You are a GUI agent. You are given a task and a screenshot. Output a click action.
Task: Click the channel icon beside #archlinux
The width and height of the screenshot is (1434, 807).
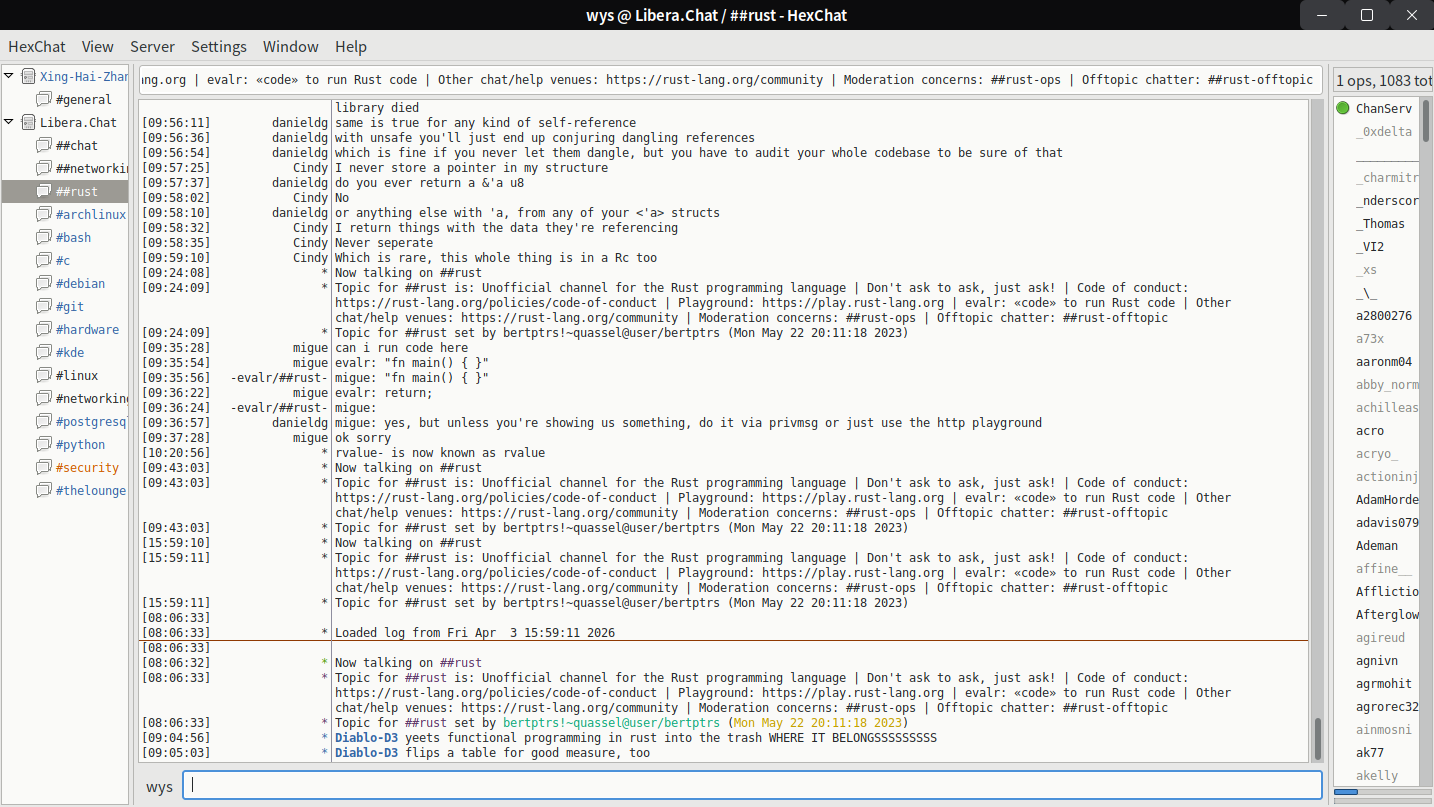pos(44,214)
